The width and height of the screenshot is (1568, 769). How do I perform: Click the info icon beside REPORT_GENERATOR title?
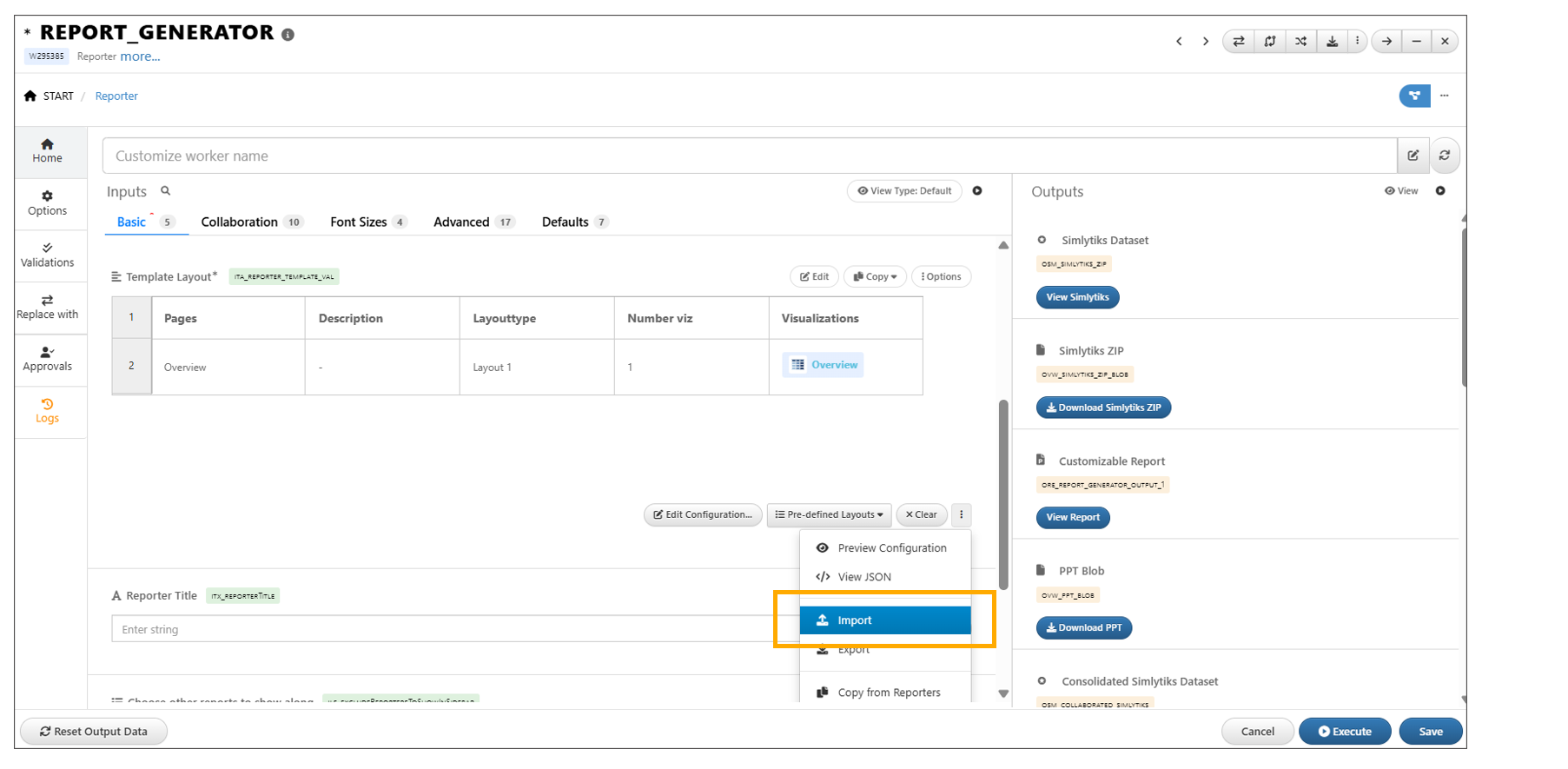point(288,35)
